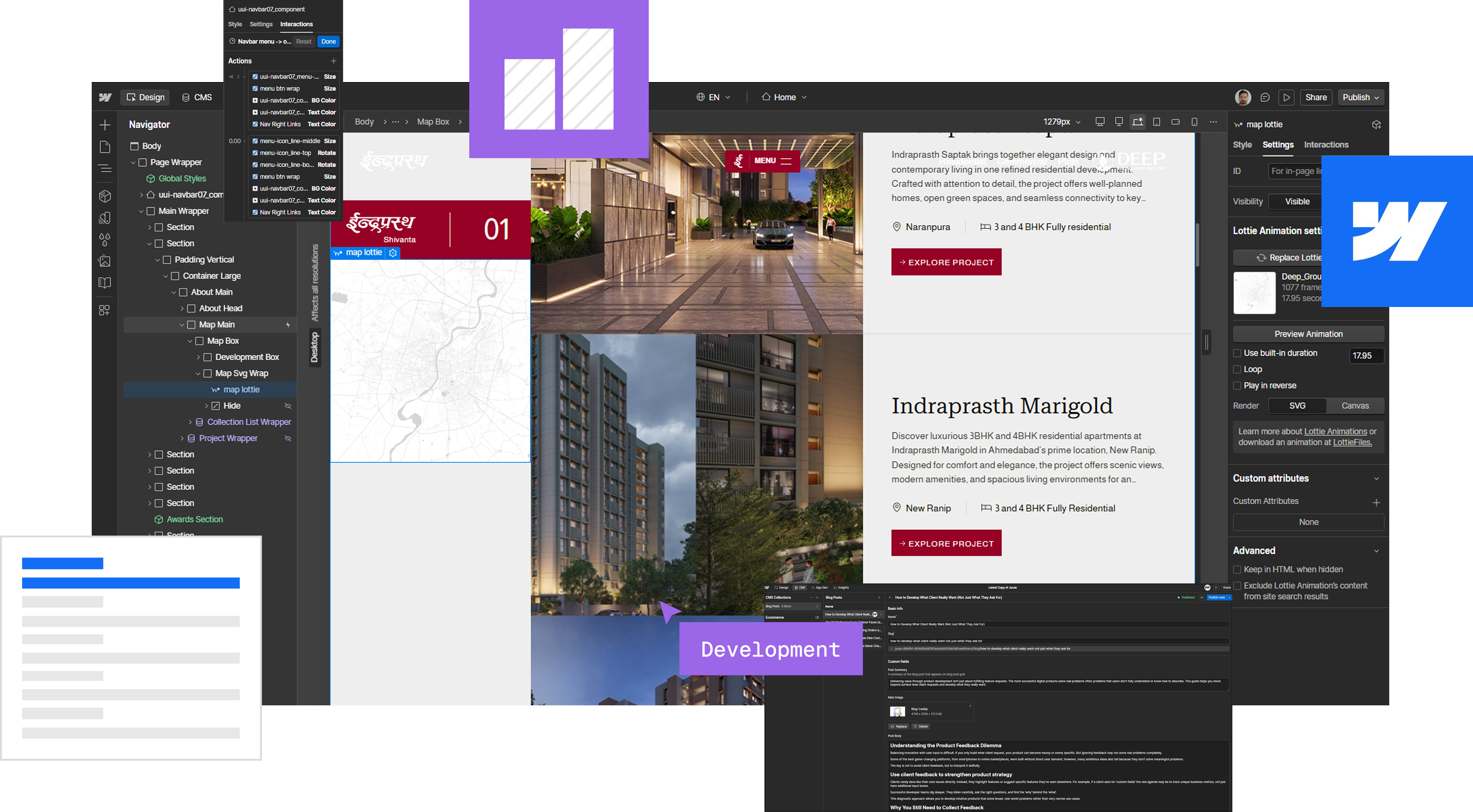
Task: Open the open-book icon in left sidebar
Action: click(x=105, y=283)
